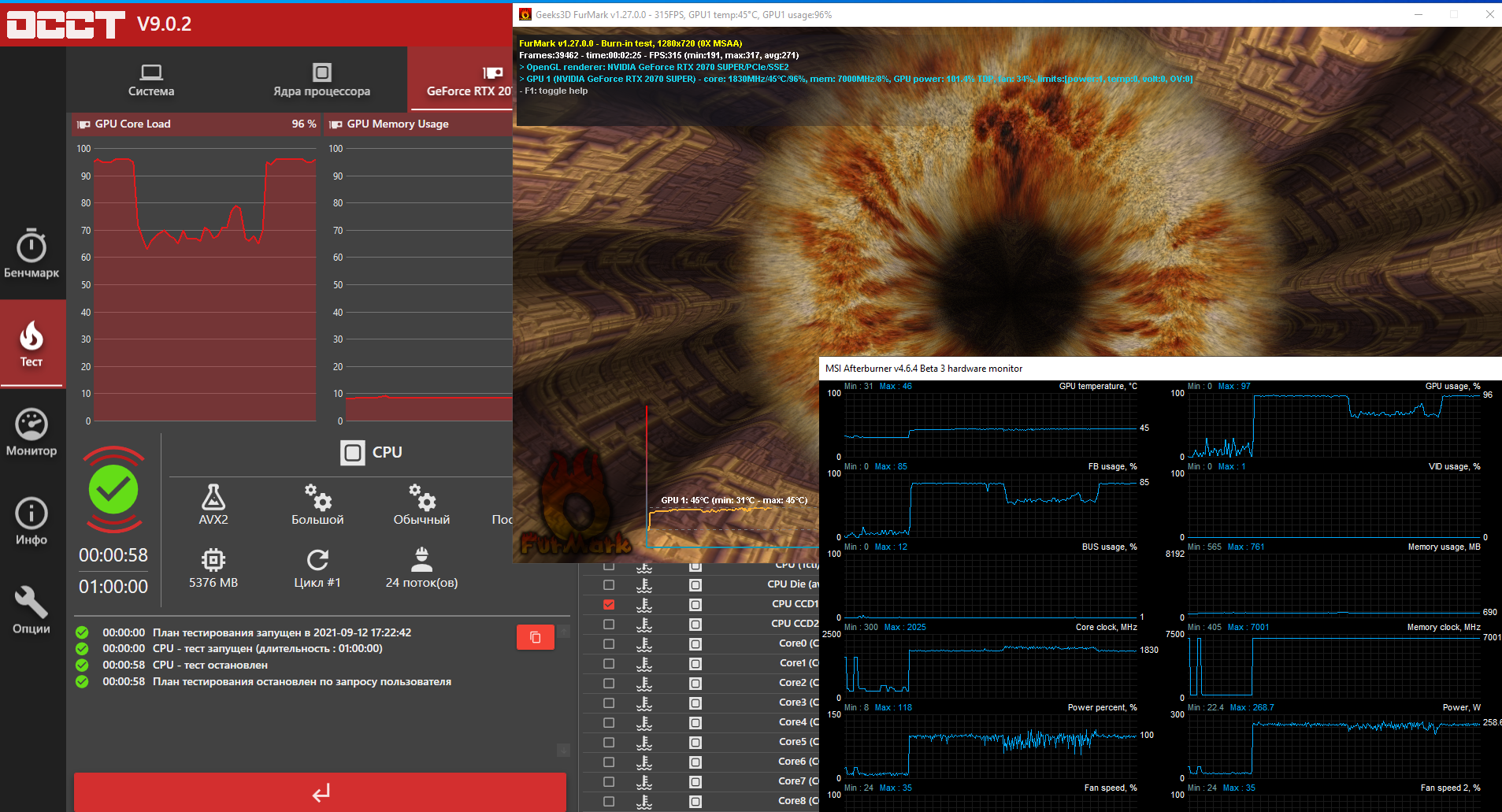
Task: Click Afterburner's 'FB usage, %' label
Action: [1112, 466]
